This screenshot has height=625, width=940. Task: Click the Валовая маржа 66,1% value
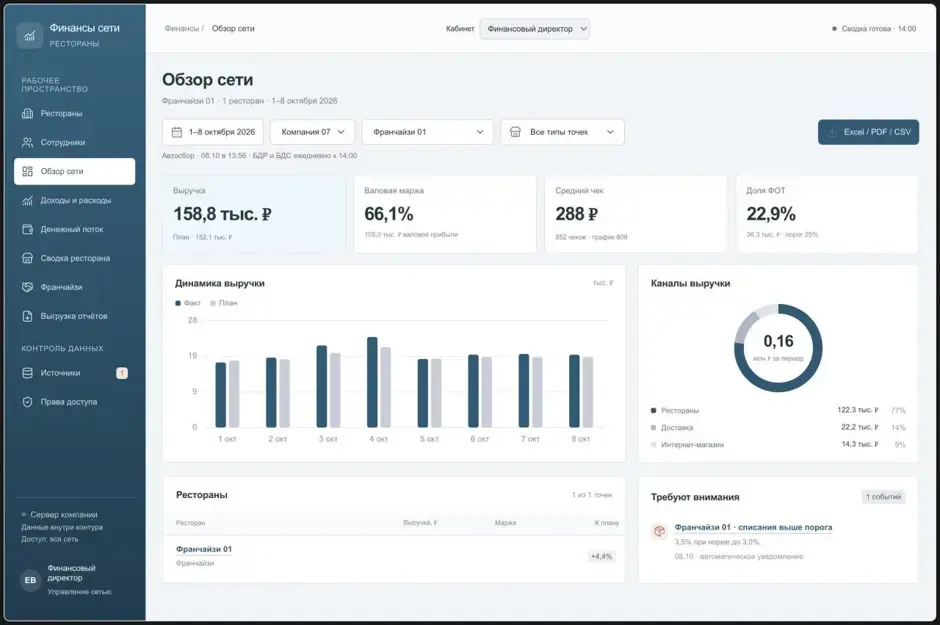pyautogui.click(x=388, y=214)
